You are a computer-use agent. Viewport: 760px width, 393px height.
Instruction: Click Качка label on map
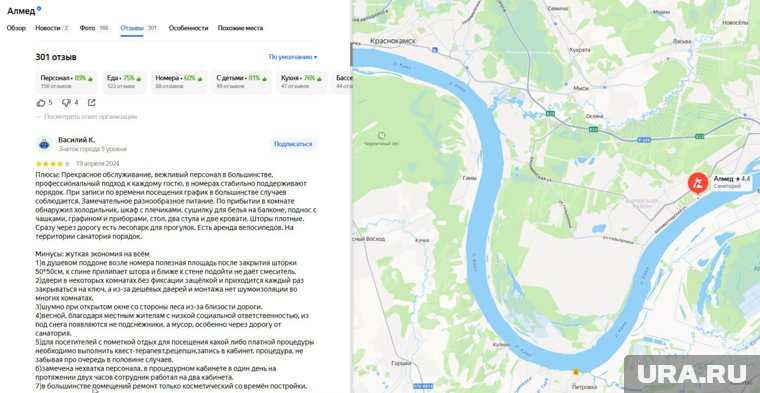tap(422, 240)
